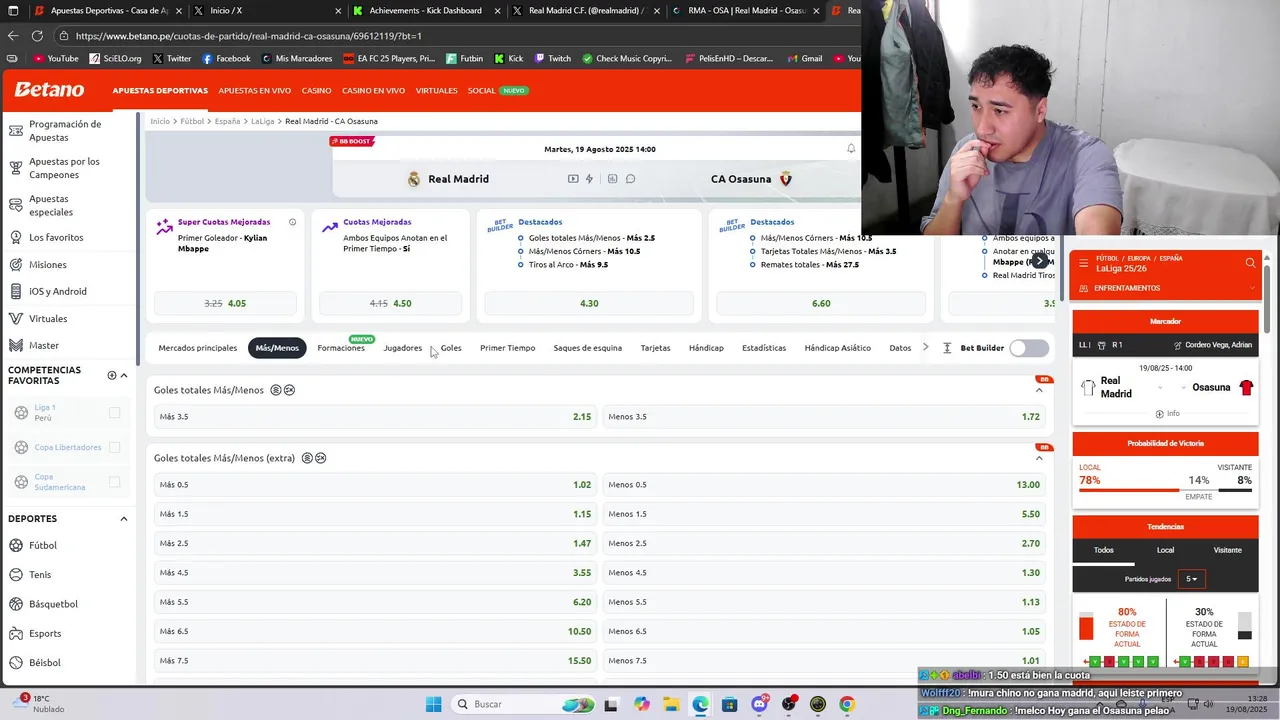Click the add favorite competitions plus icon
1280x720 pixels.
pyautogui.click(x=112, y=375)
